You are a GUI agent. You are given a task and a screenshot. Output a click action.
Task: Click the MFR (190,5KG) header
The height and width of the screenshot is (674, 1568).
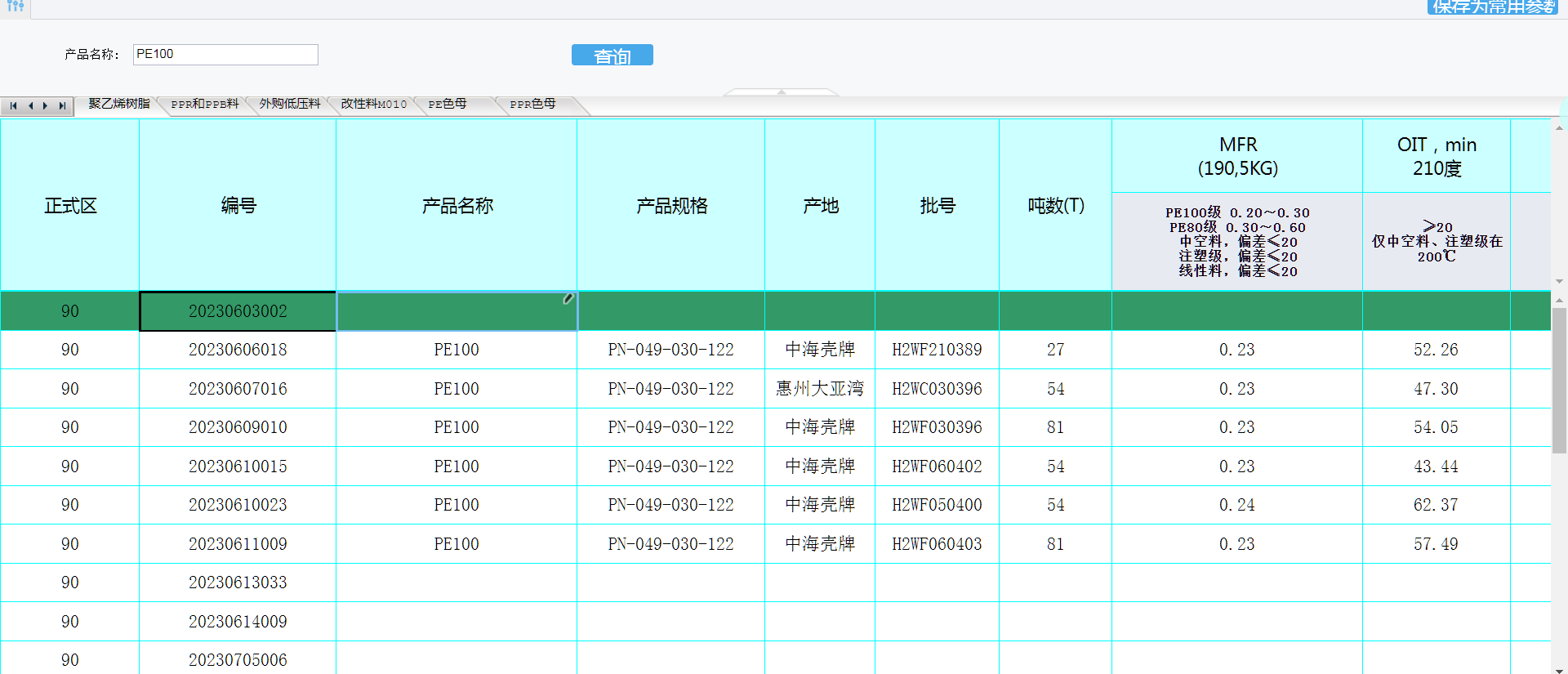(1237, 156)
